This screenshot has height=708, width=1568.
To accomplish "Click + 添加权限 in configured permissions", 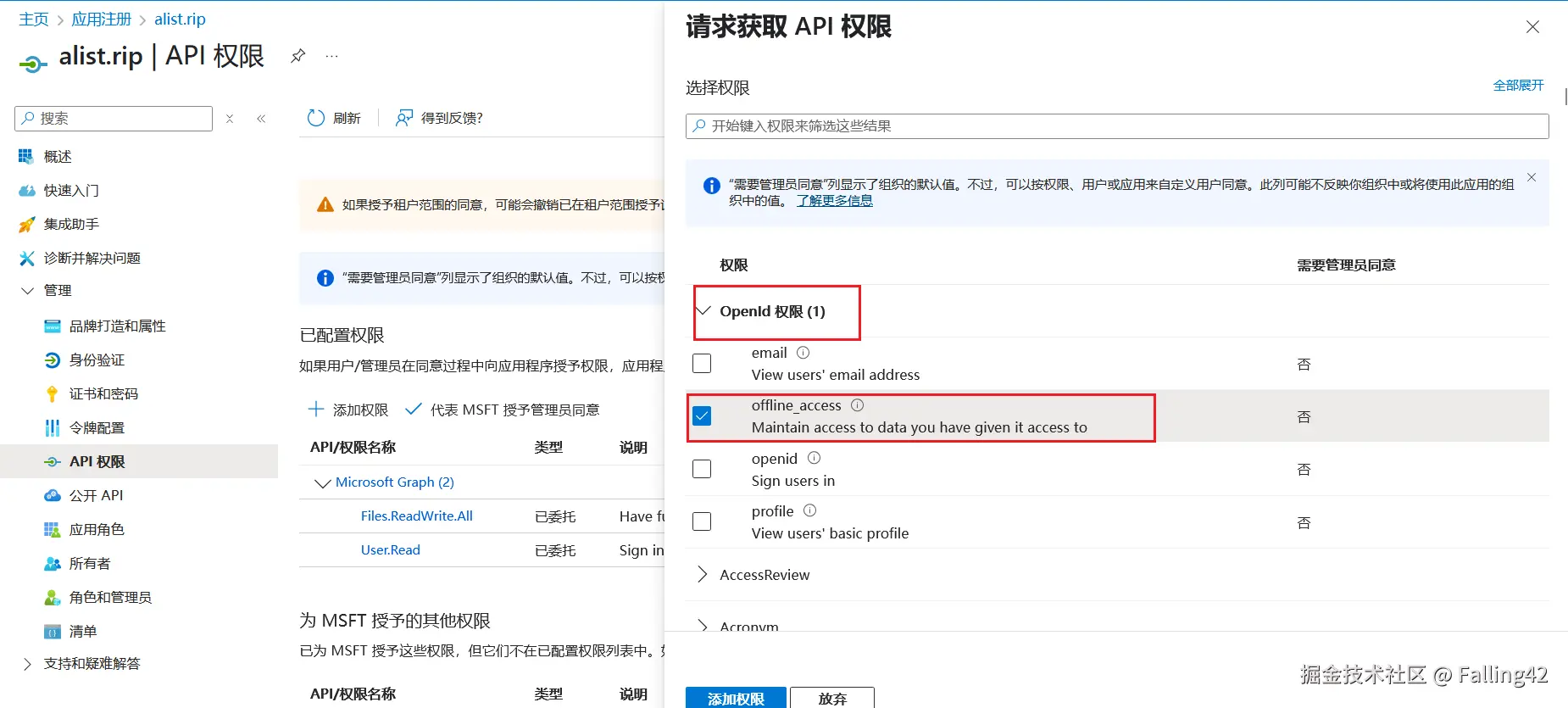I will (x=348, y=410).
